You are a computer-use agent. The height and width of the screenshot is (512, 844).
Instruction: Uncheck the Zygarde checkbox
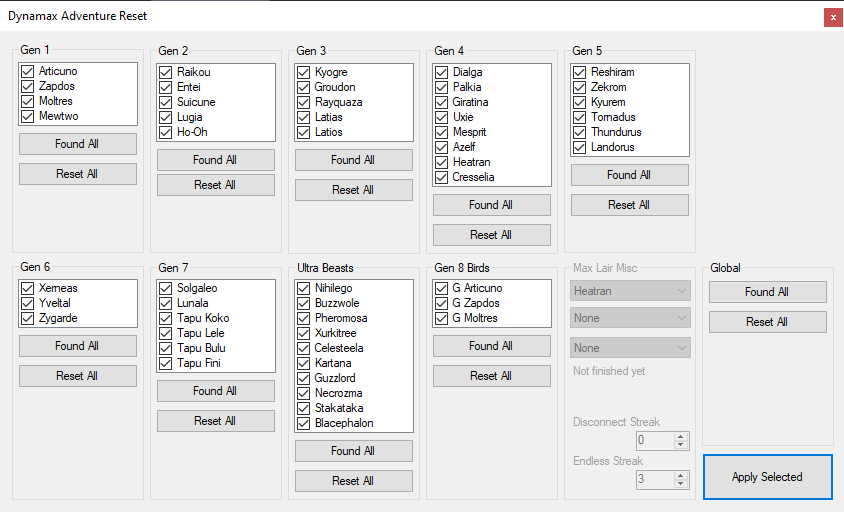27,318
